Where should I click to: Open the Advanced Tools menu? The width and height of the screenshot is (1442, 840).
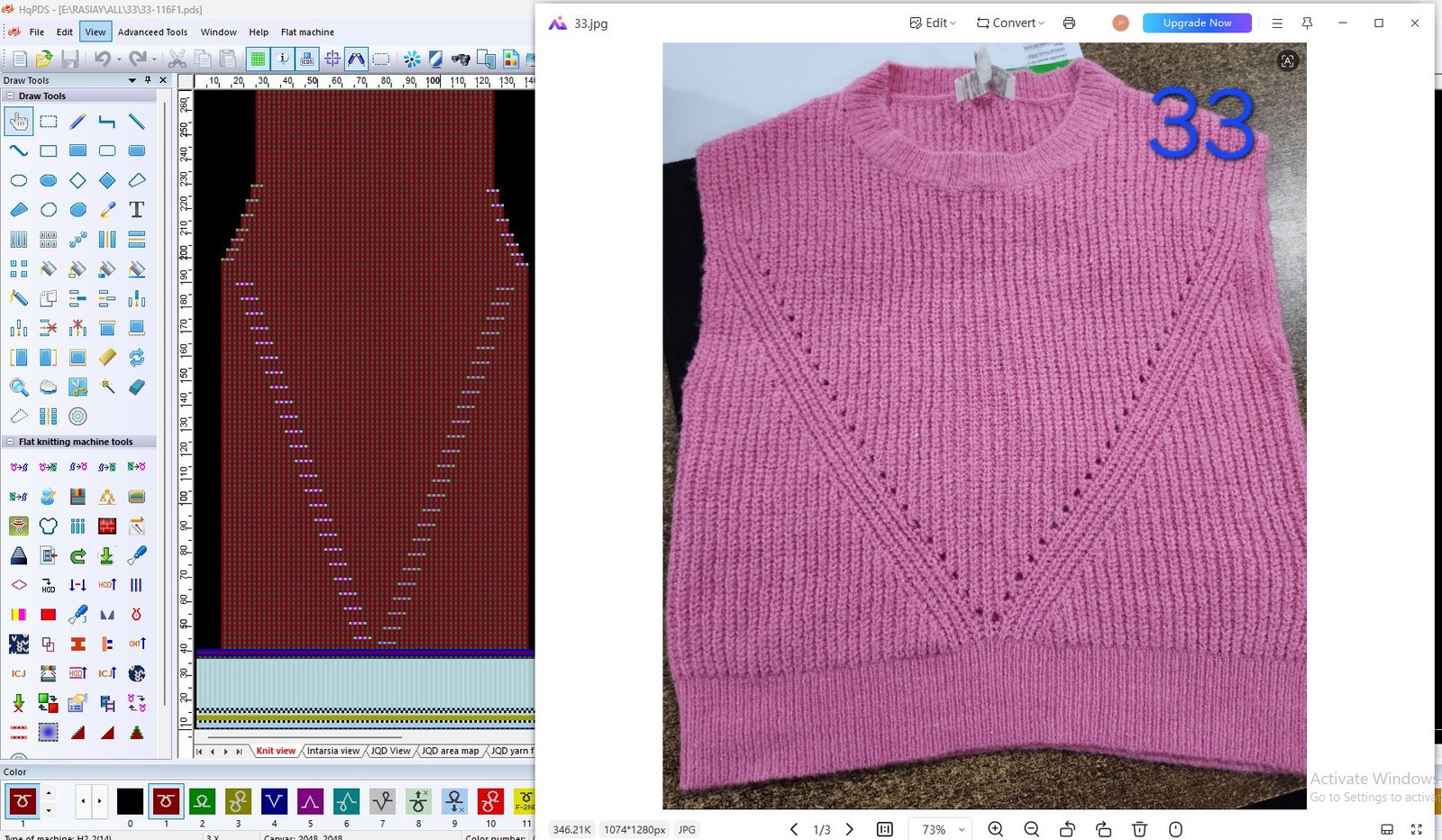click(152, 32)
